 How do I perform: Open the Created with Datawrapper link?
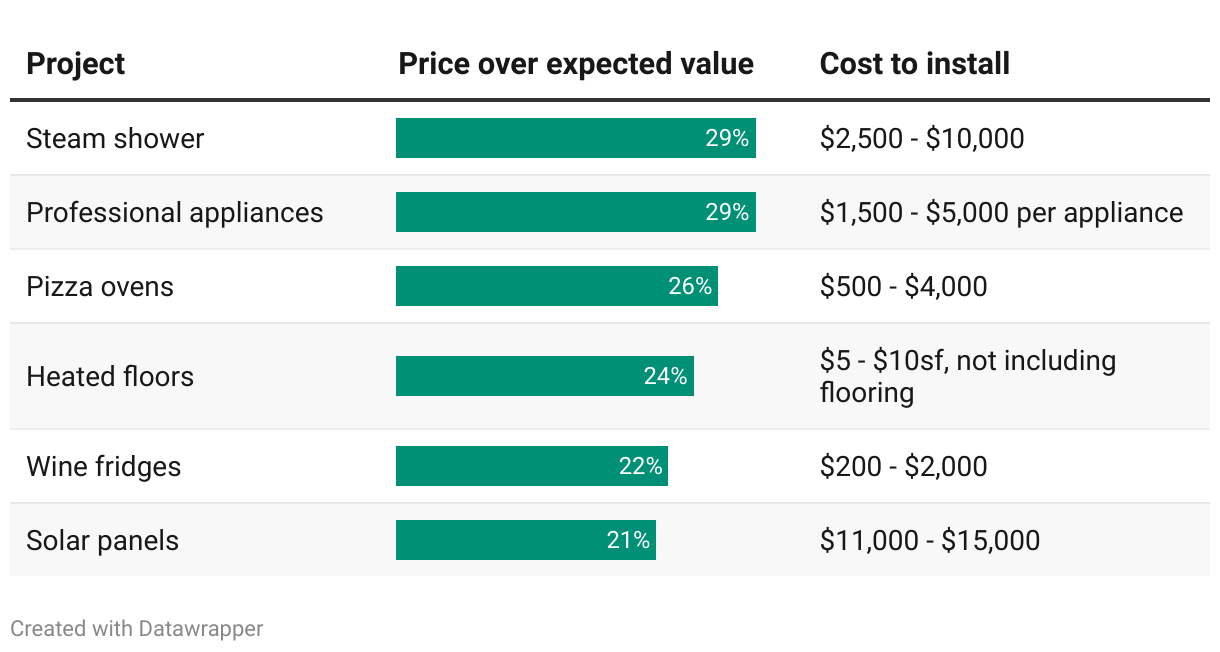click(137, 629)
